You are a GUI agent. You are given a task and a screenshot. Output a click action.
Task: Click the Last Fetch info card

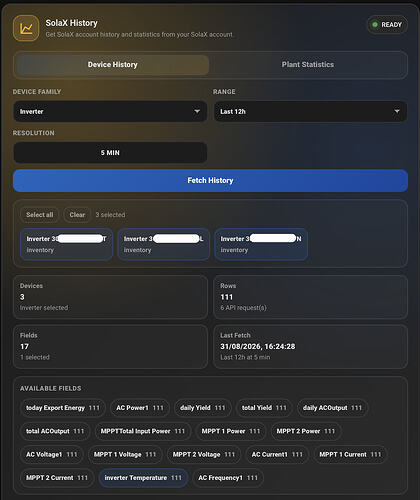pyautogui.click(x=310, y=347)
